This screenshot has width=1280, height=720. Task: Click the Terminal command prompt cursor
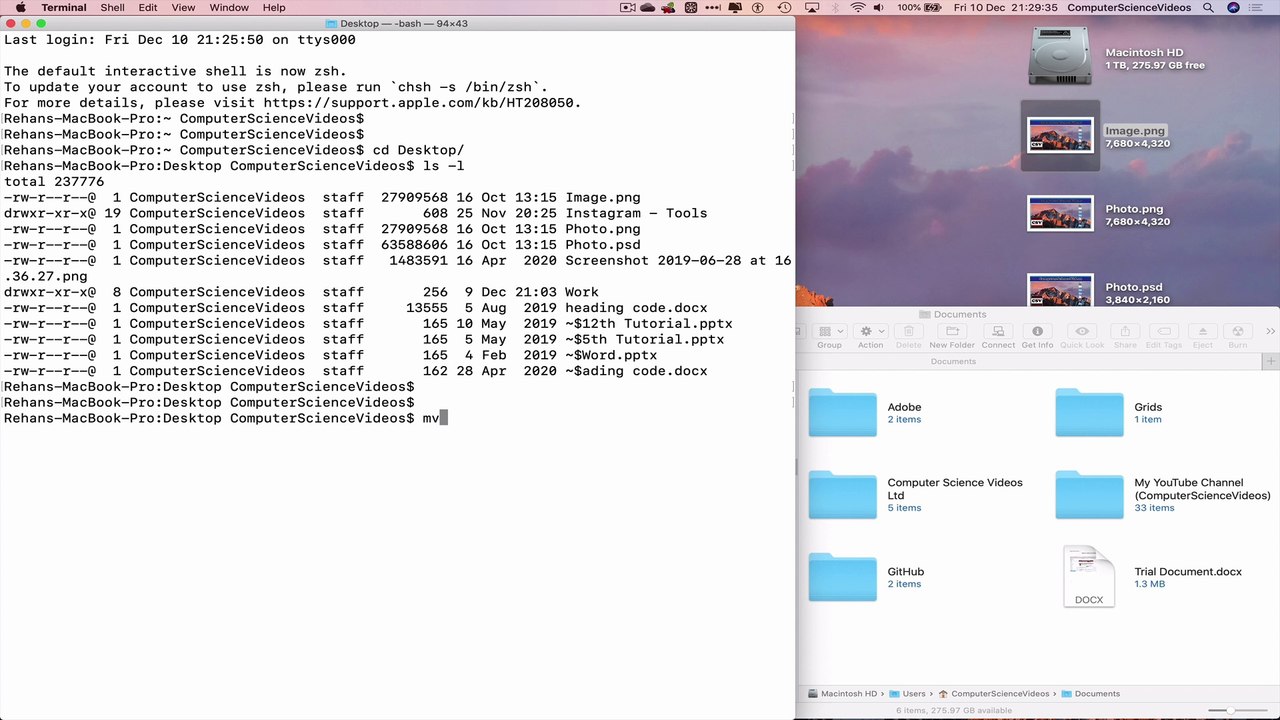(x=443, y=418)
